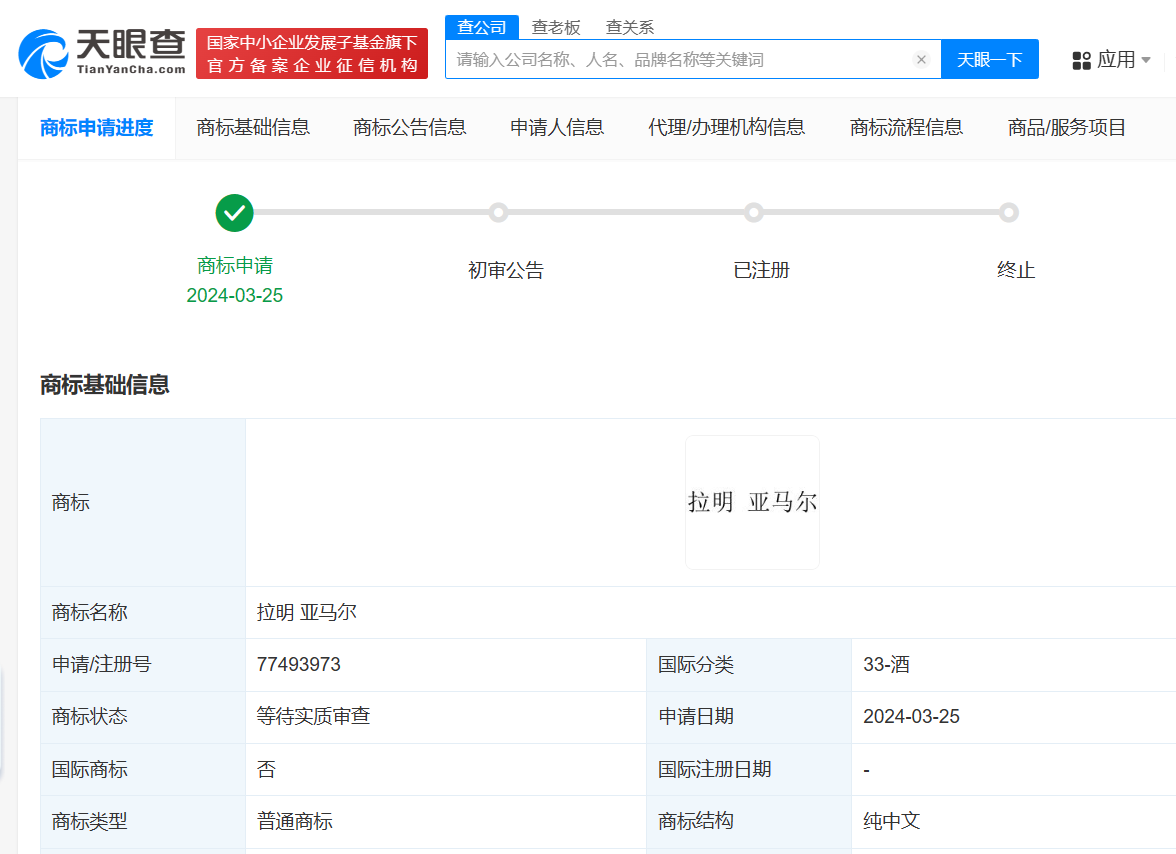Click the 拉明 亚马尔 trademark image
This screenshot has height=854, width=1176.
click(x=752, y=501)
